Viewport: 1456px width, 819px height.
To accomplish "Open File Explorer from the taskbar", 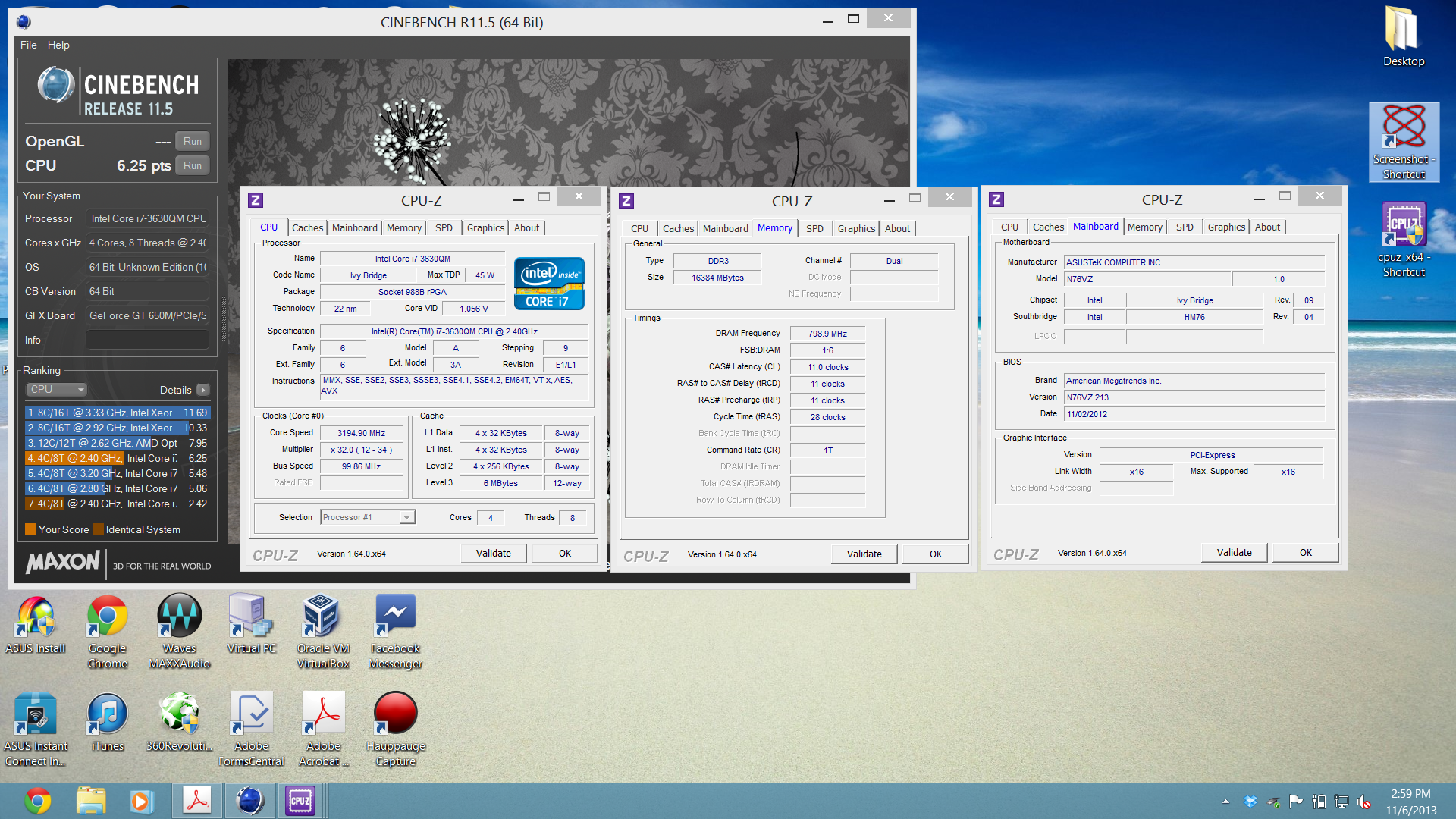I will [x=90, y=801].
